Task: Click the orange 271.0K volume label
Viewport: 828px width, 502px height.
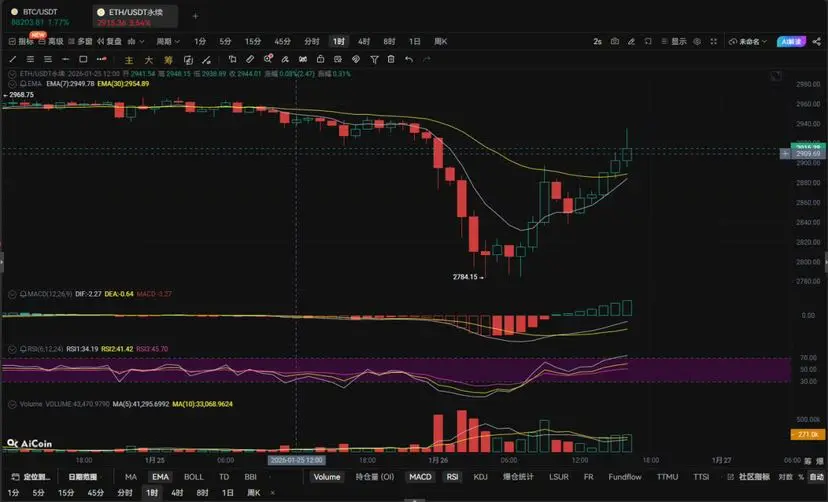Action: click(x=808, y=434)
